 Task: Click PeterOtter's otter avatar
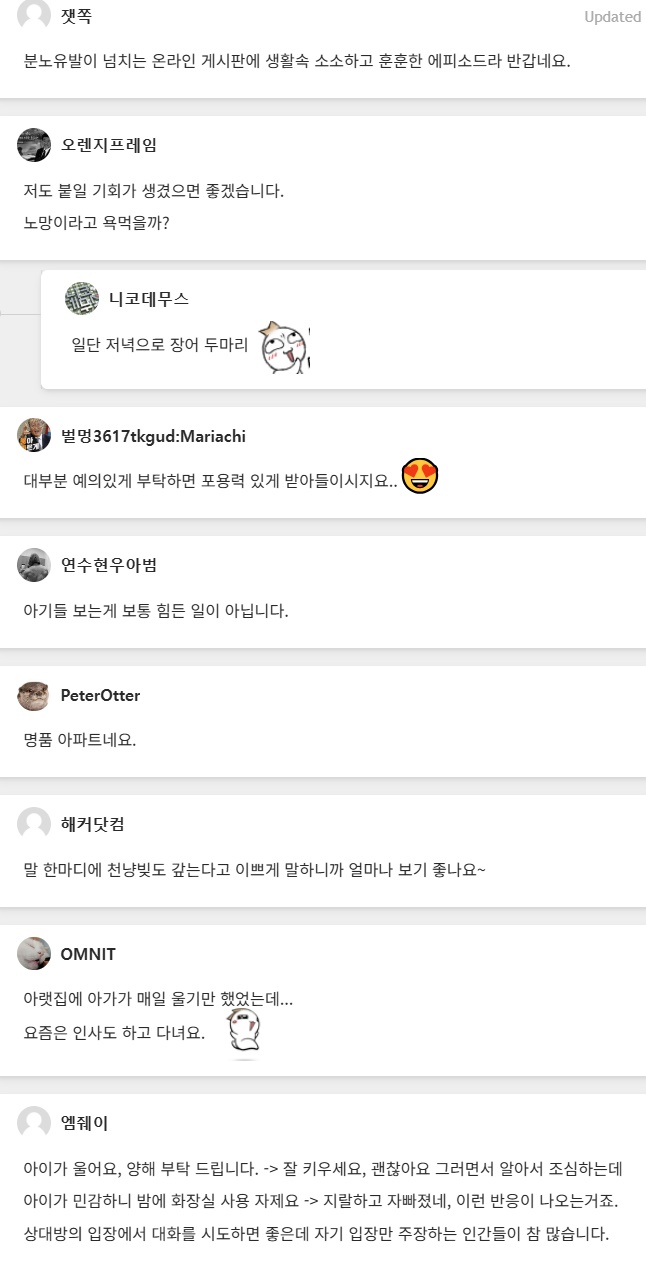click(x=34, y=695)
